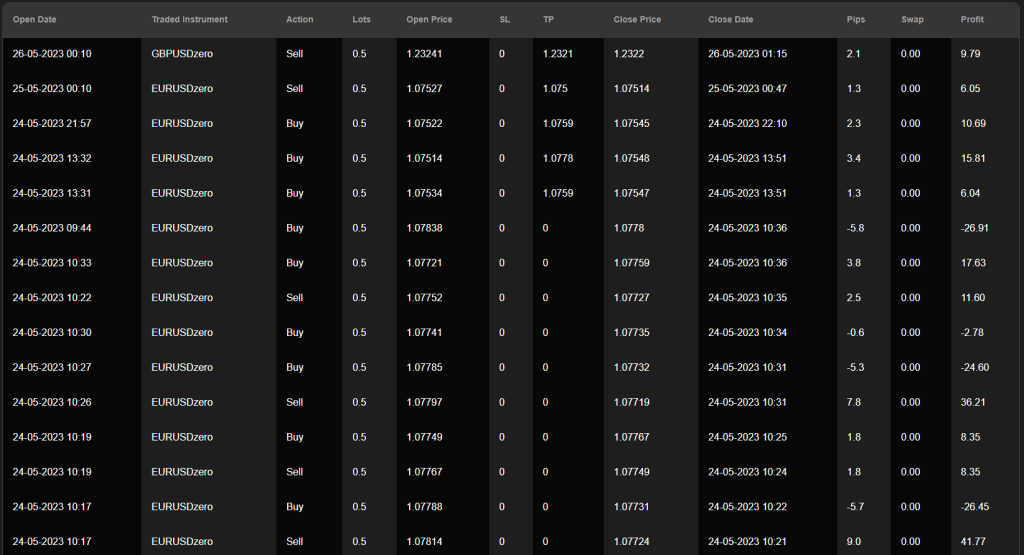Click the Open Price column header
The height and width of the screenshot is (555, 1024).
[429, 19]
